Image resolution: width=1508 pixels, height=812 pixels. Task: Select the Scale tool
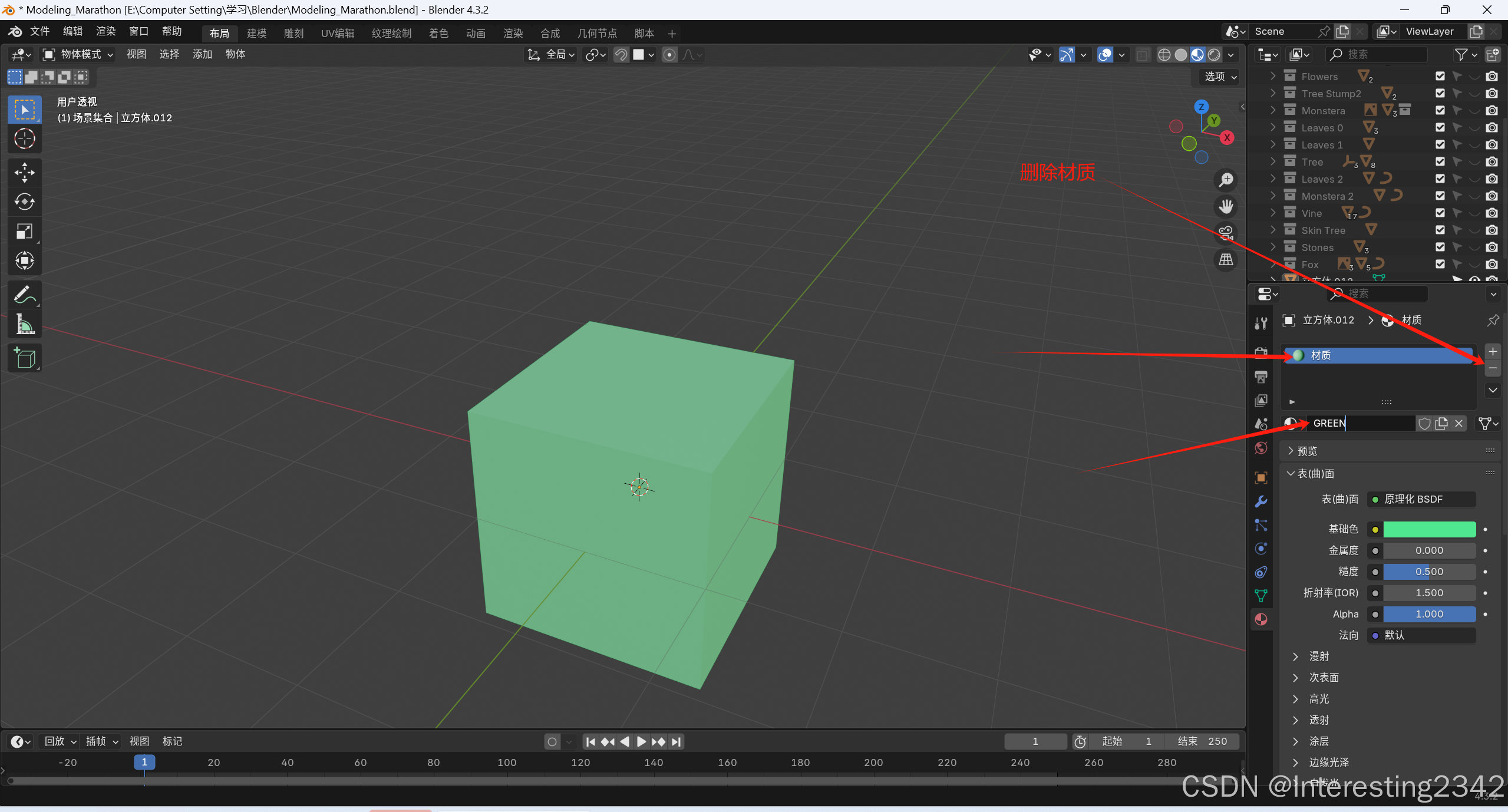point(24,232)
